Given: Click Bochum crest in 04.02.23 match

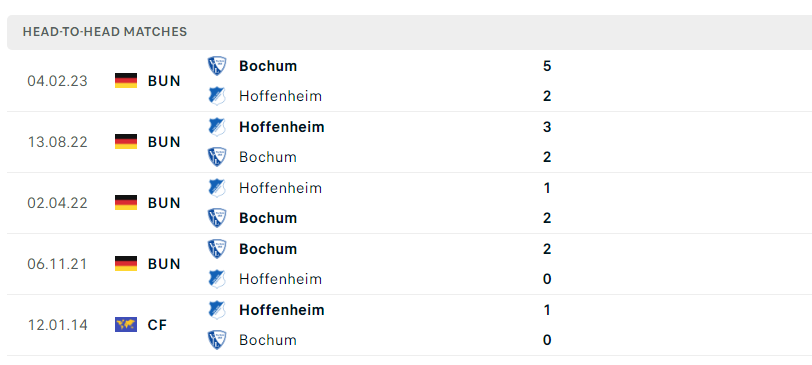Looking at the screenshot, I should [217, 66].
